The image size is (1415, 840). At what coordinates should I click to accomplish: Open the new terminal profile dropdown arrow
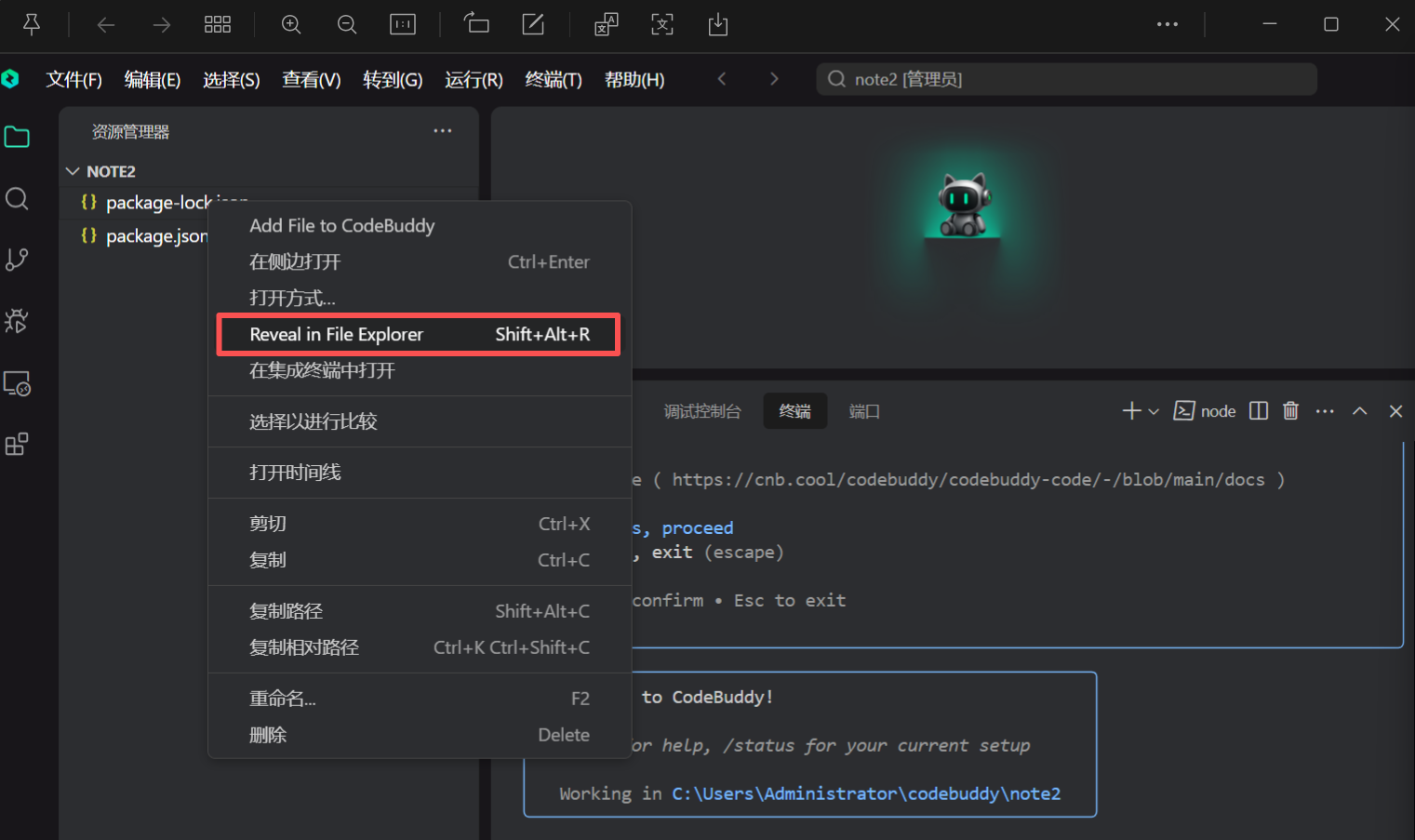click(1154, 411)
